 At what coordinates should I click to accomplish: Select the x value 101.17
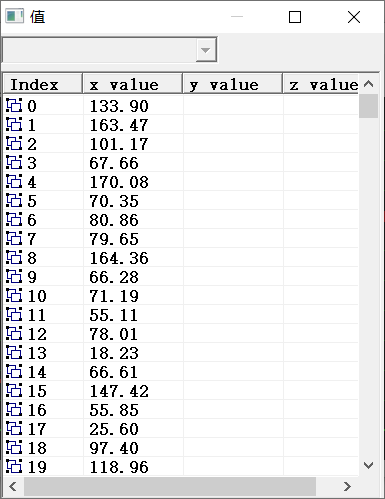pyautogui.click(x=119, y=144)
